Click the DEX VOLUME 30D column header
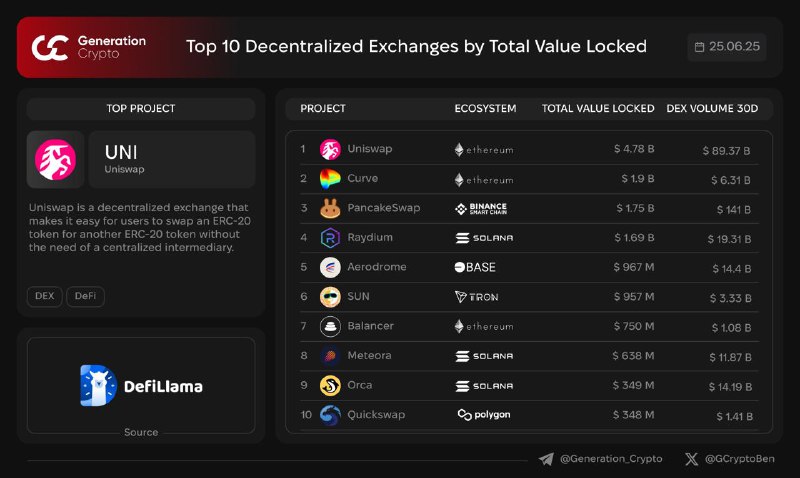Screen dimensions: 800x478 [x=712, y=108]
